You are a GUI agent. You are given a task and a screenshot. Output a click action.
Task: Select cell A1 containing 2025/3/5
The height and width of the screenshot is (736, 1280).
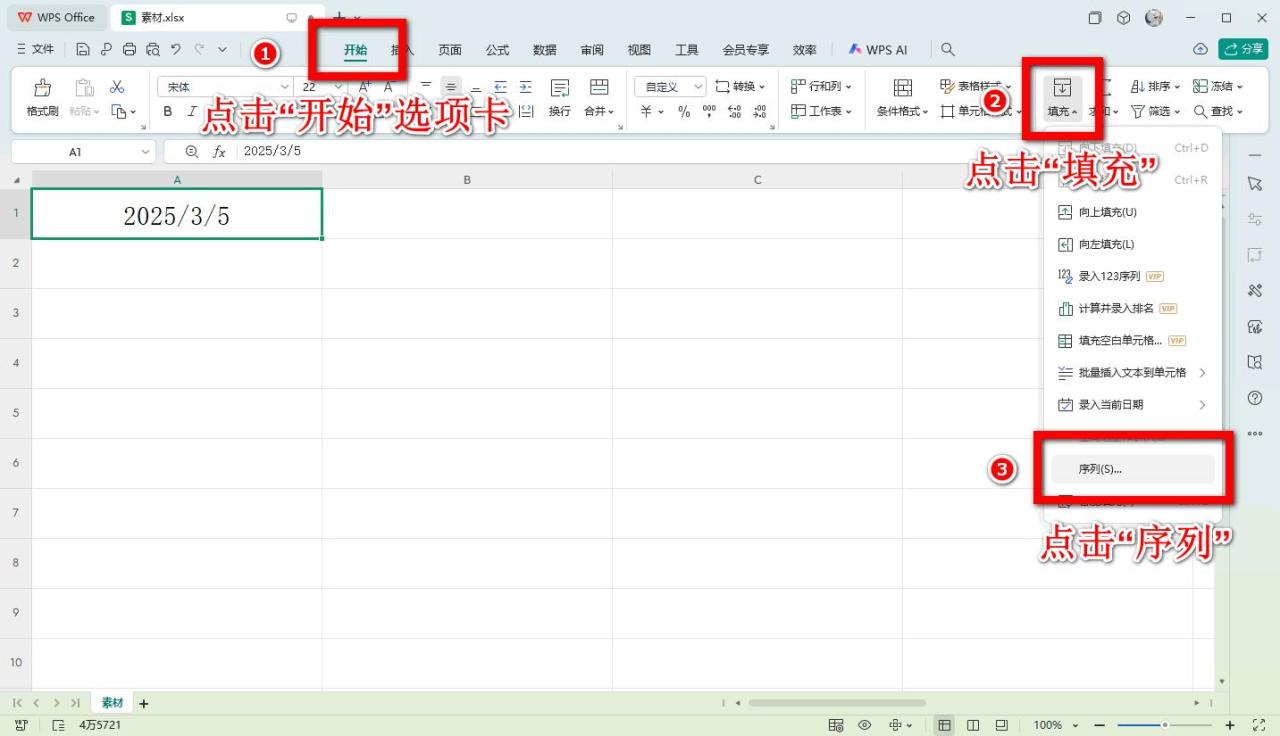177,214
